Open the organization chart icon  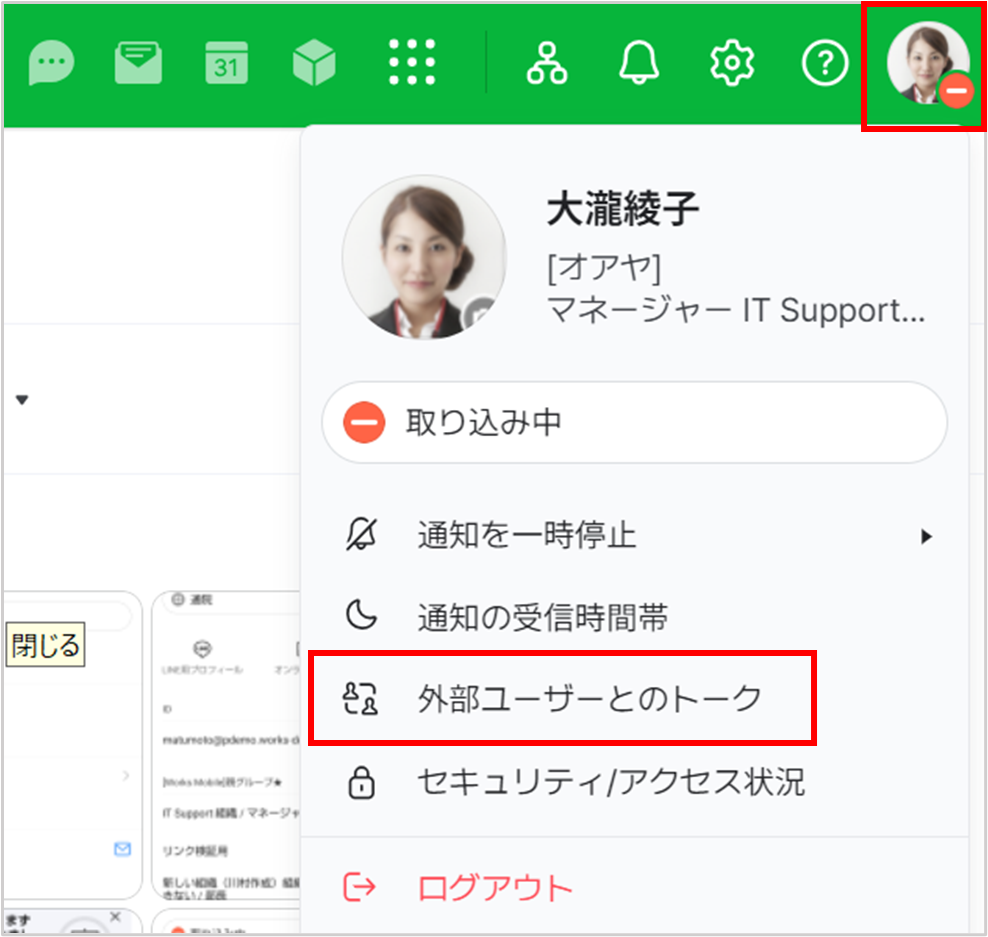tap(546, 65)
